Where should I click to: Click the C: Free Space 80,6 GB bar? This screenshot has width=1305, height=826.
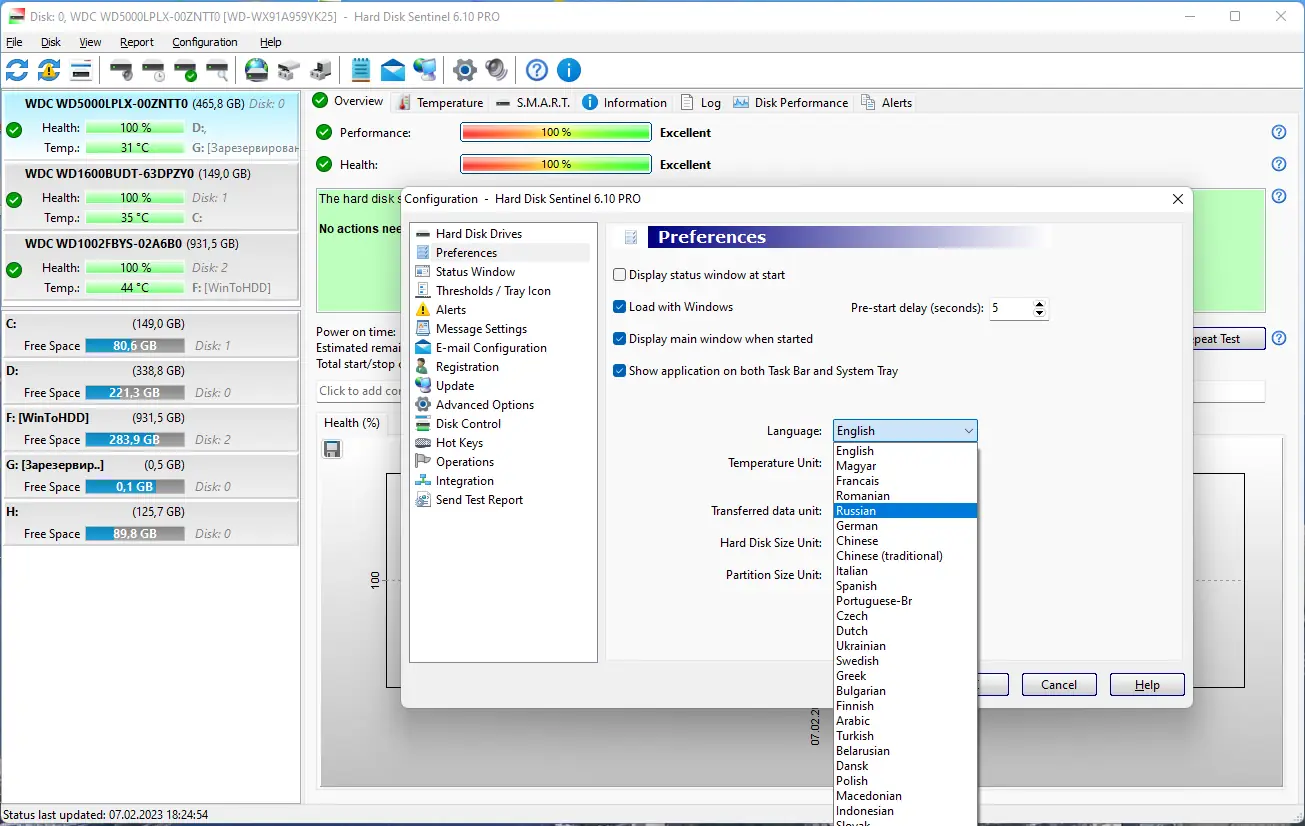click(x=135, y=346)
